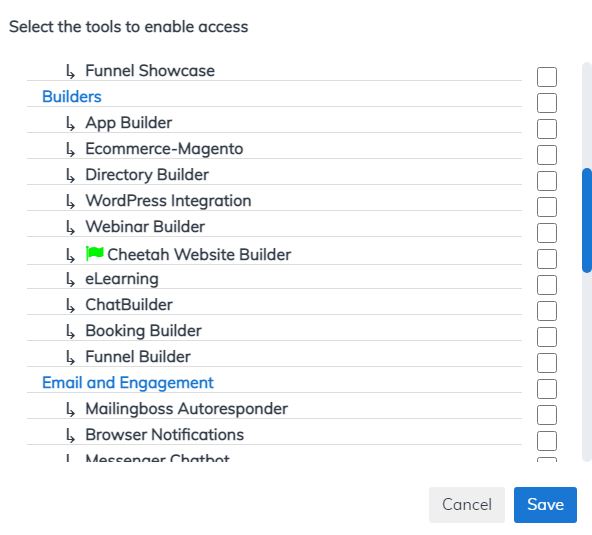Select the Email and Engagement heading
Screen dimensions: 592x535
(128, 383)
